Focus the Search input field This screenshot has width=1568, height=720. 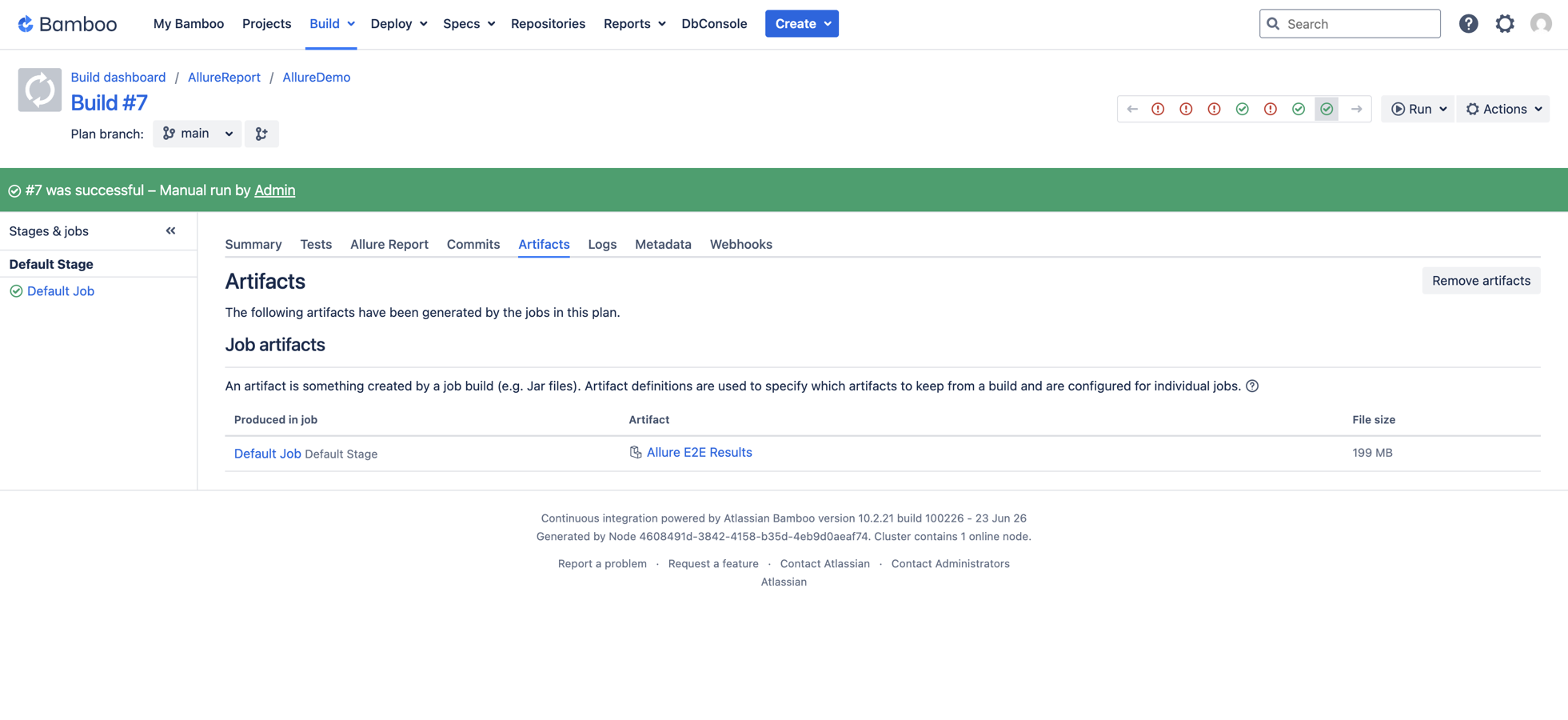(1350, 24)
